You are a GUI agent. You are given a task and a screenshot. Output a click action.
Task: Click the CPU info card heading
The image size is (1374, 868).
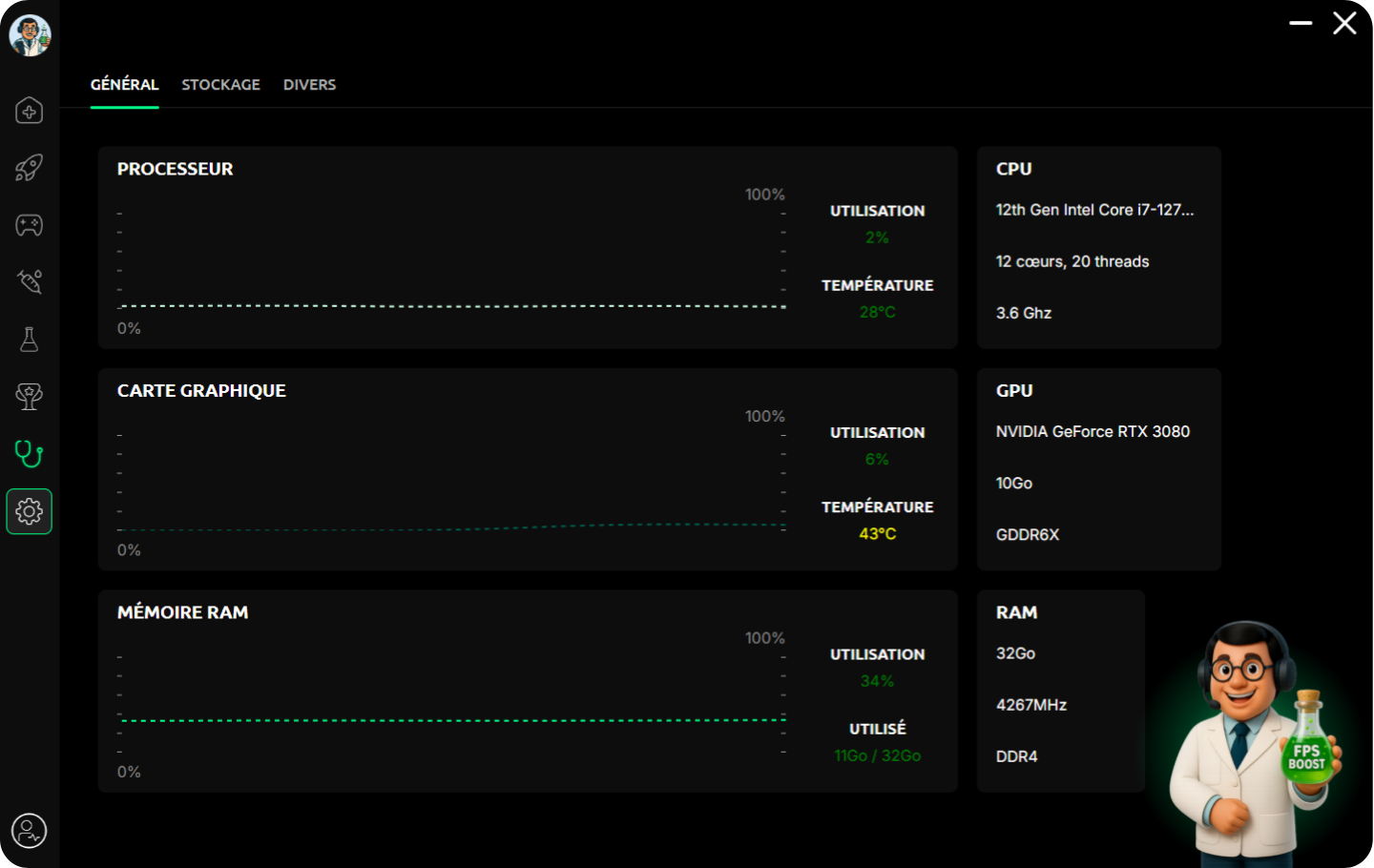(x=1013, y=169)
